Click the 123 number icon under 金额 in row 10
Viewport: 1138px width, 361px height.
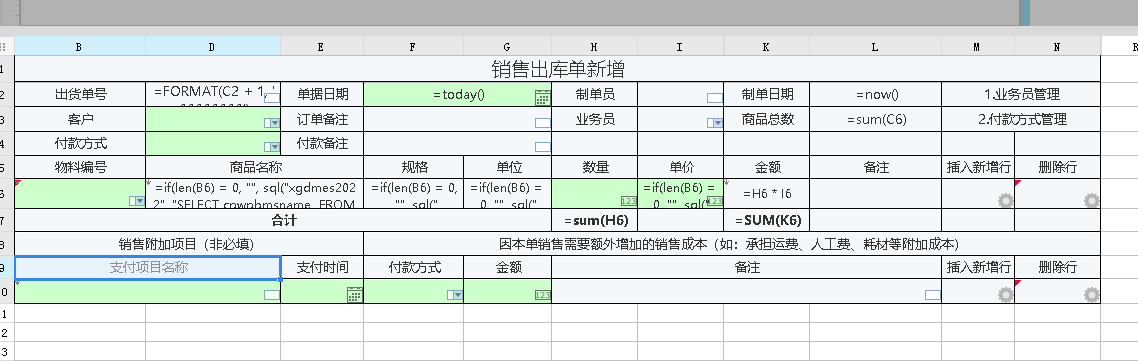click(x=542, y=295)
